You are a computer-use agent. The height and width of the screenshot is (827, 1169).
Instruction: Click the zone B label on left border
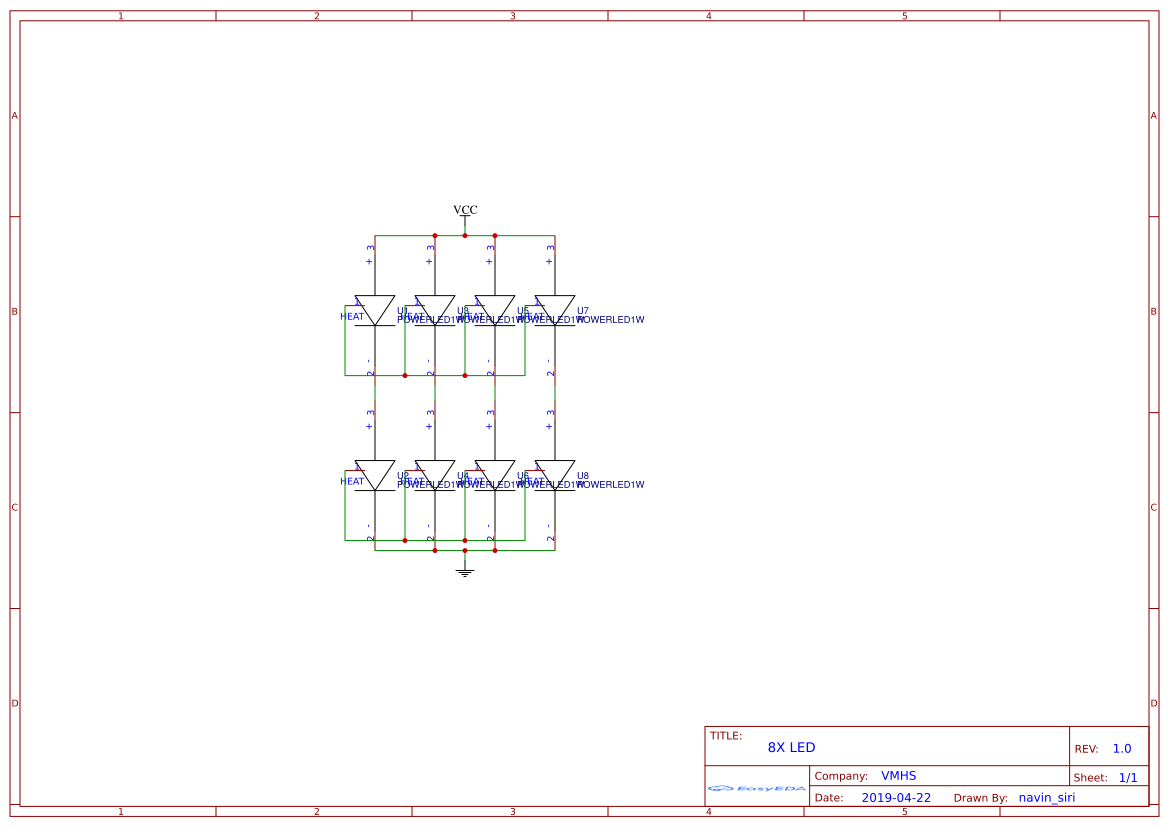point(14,311)
